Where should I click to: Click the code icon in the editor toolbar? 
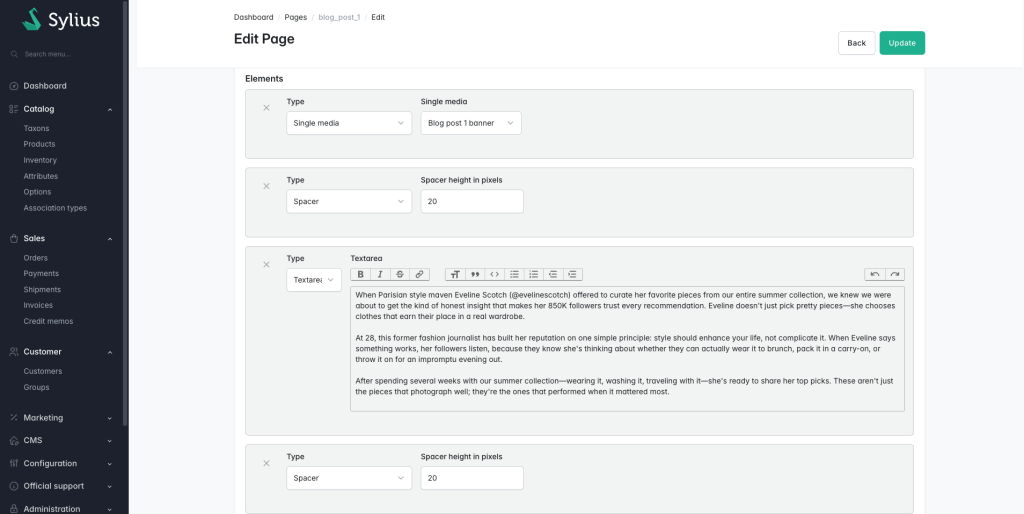pyautogui.click(x=494, y=274)
